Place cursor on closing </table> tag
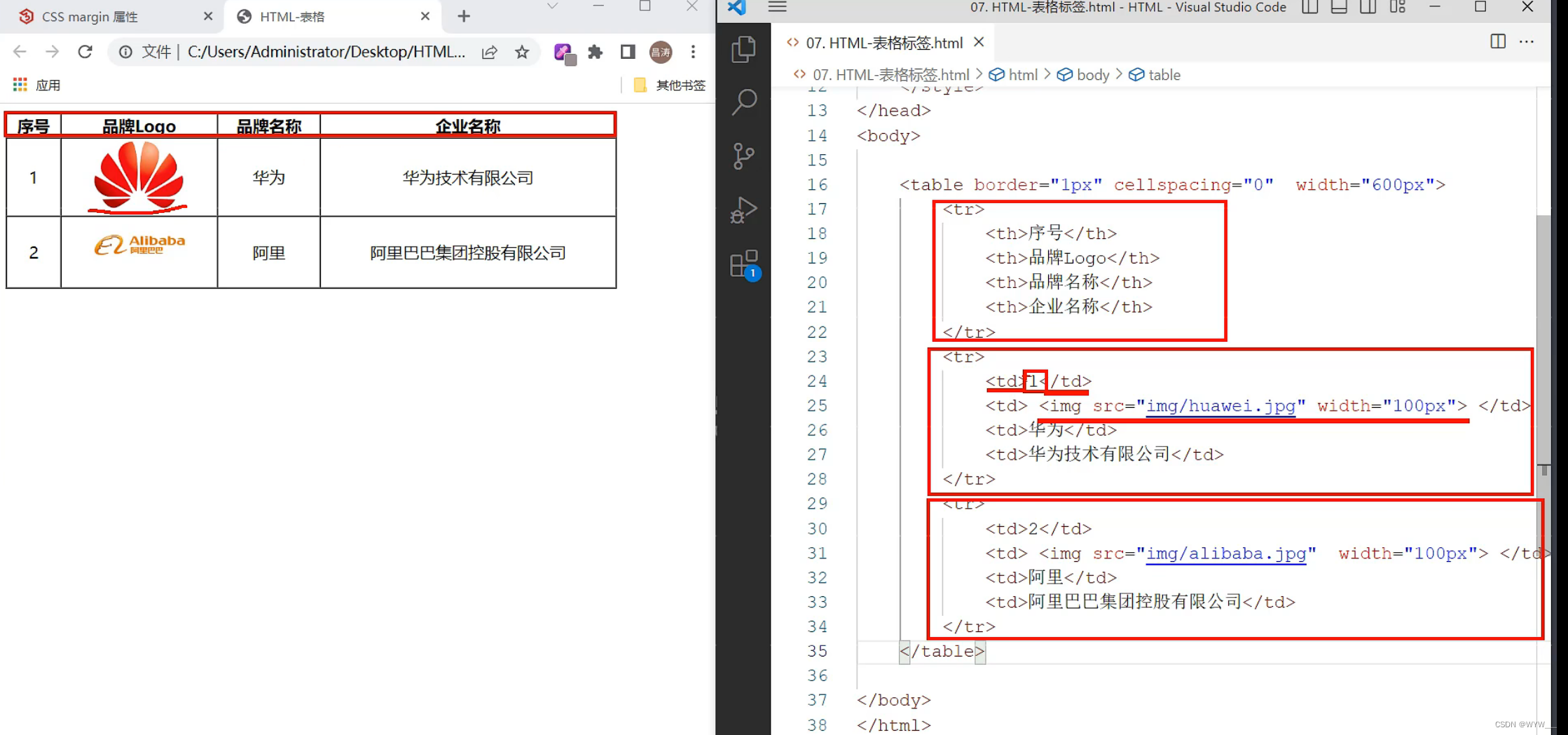The image size is (1568, 735). click(x=942, y=651)
